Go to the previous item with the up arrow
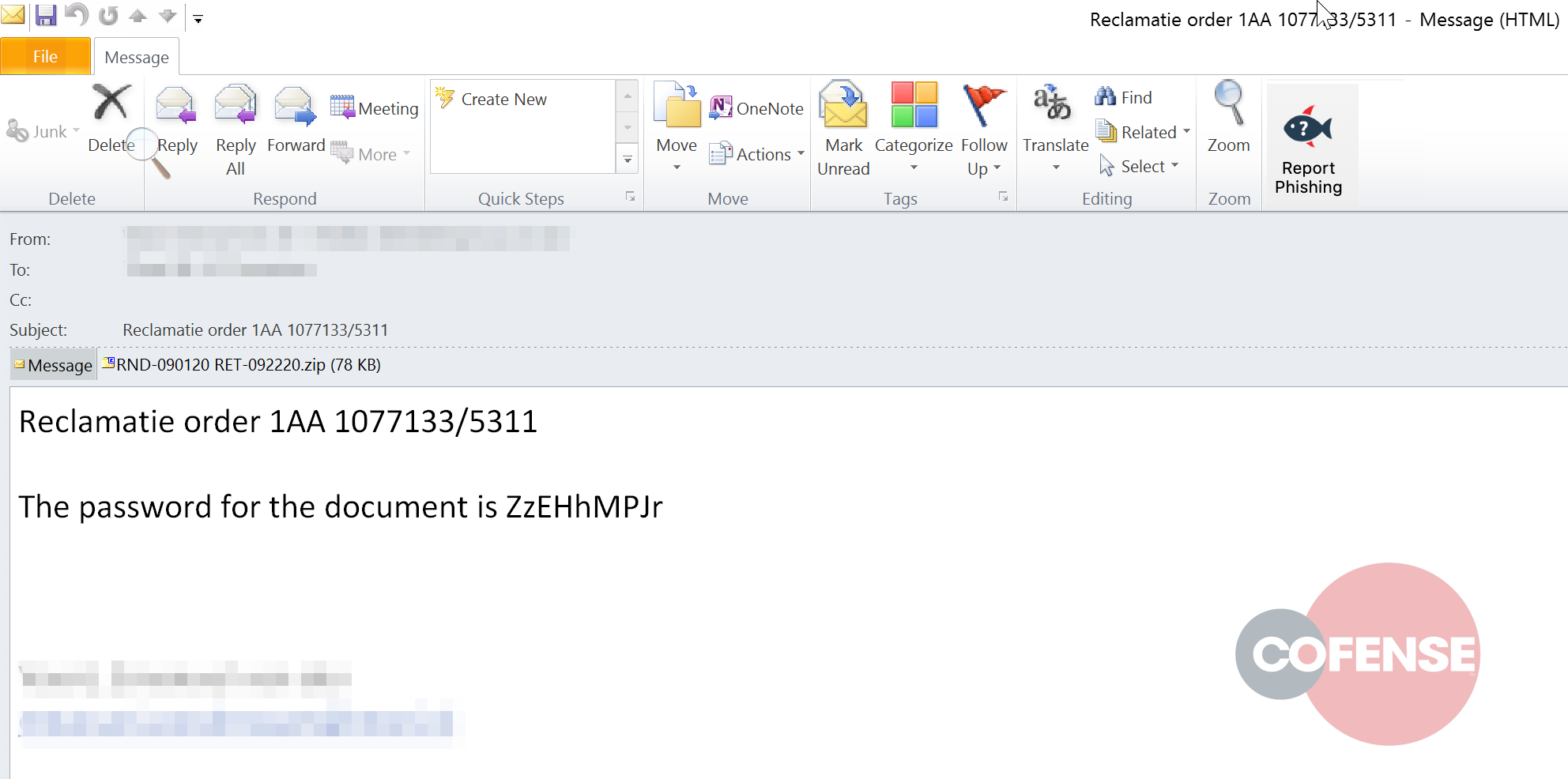The width and height of the screenshot is (1568, 779). (138, 16)
